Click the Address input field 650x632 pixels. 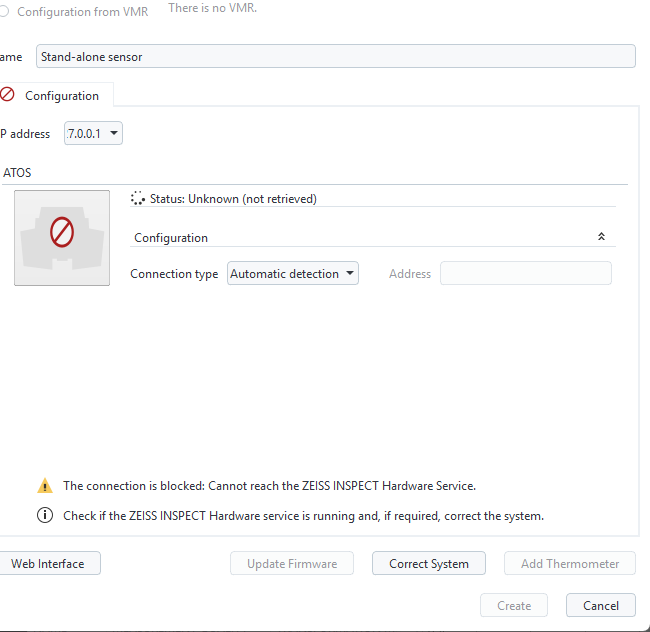pyautogui.click(x=526, y=274)
